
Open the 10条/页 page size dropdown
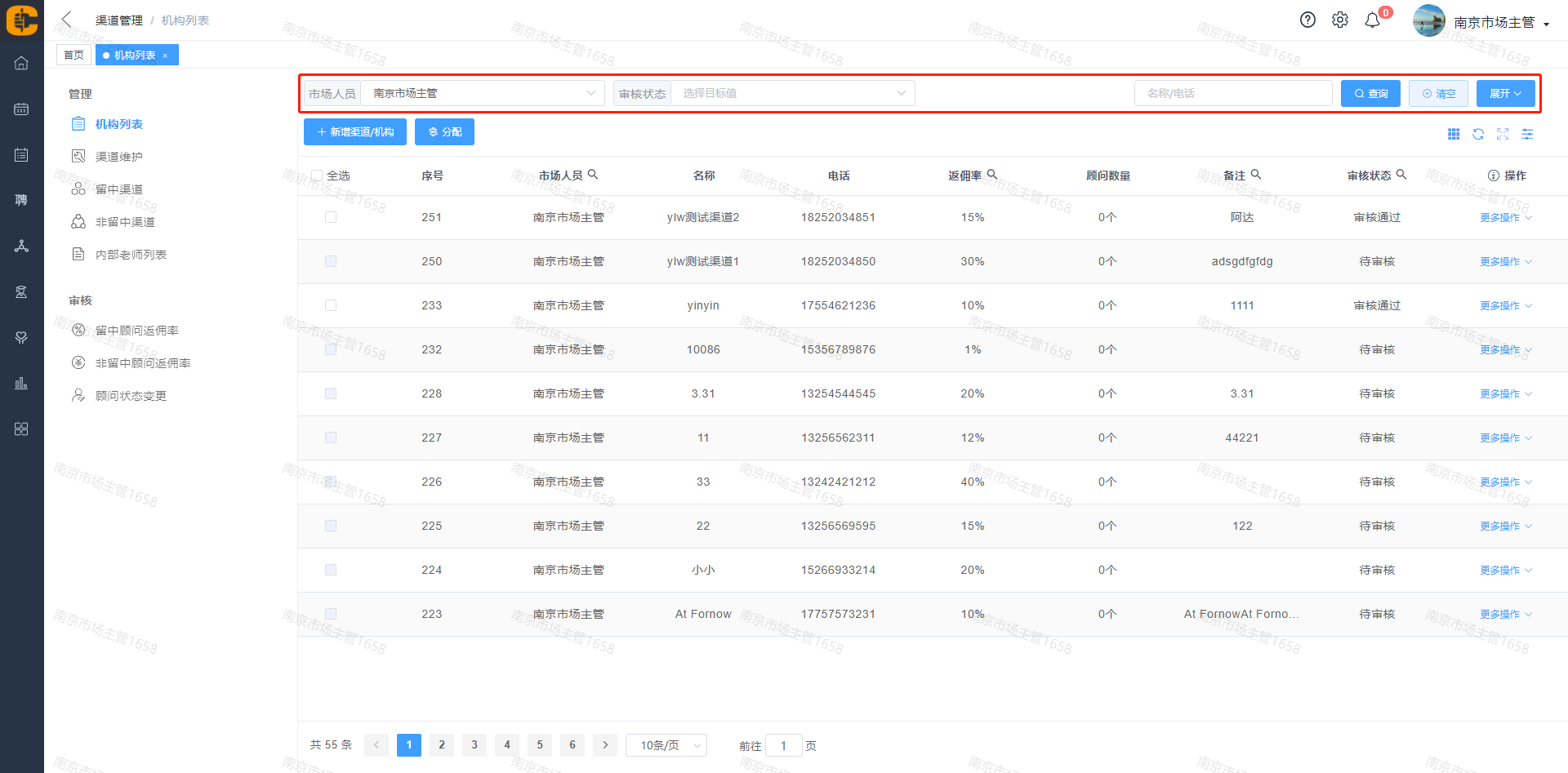pos(666,745)
